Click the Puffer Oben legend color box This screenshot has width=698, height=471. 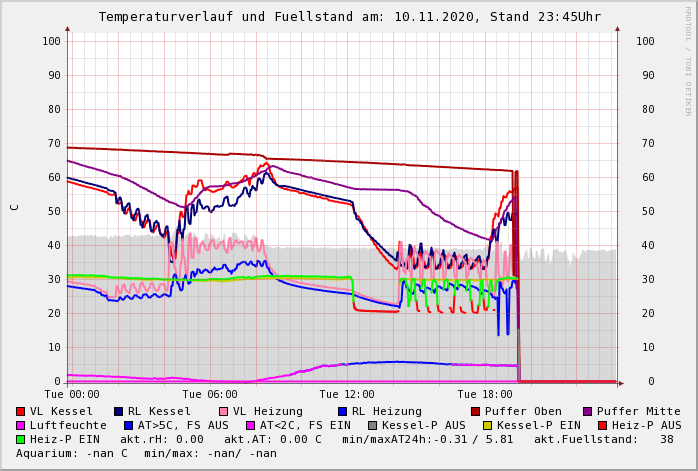click(x=476, y=411)
